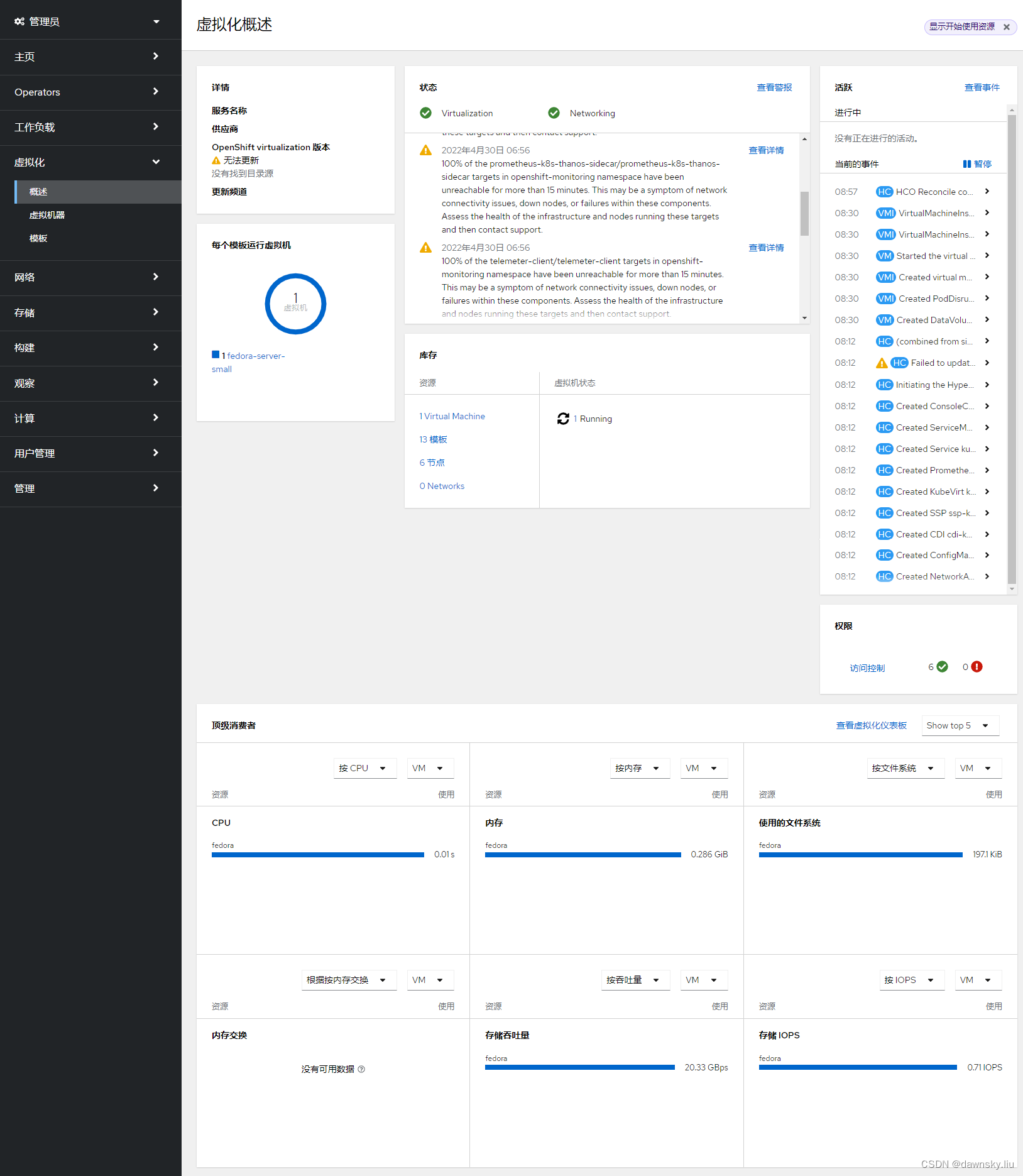1023x1176 pixels.
Task: Click the green check icon for Virtualization status
Action: point(425,113)
